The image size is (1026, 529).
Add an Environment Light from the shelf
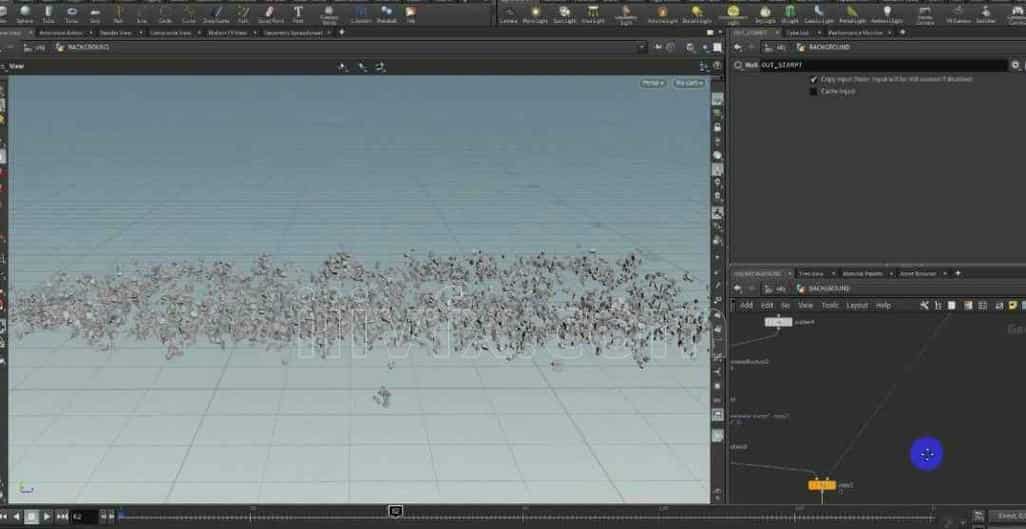click(733, 13)
